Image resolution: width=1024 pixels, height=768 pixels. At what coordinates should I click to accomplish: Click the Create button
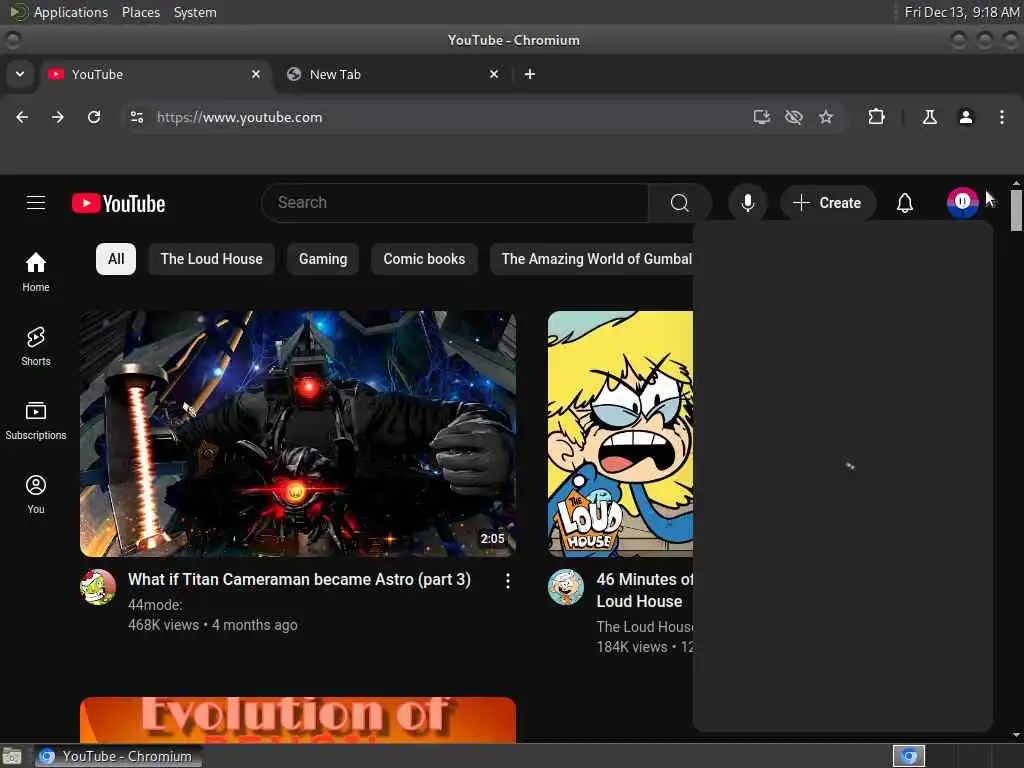(x=827, y=203)
